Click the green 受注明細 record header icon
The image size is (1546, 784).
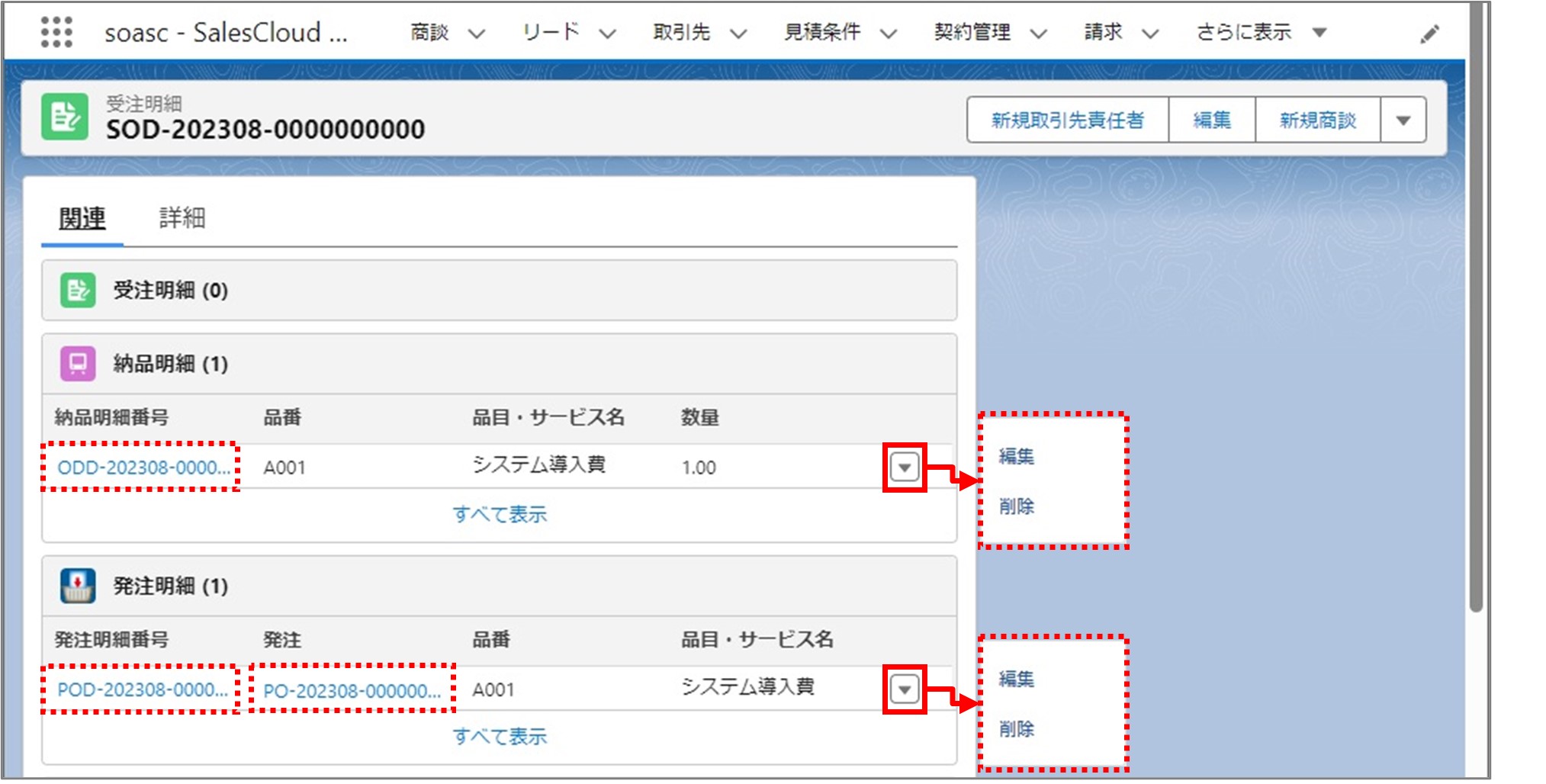point(65,117)
